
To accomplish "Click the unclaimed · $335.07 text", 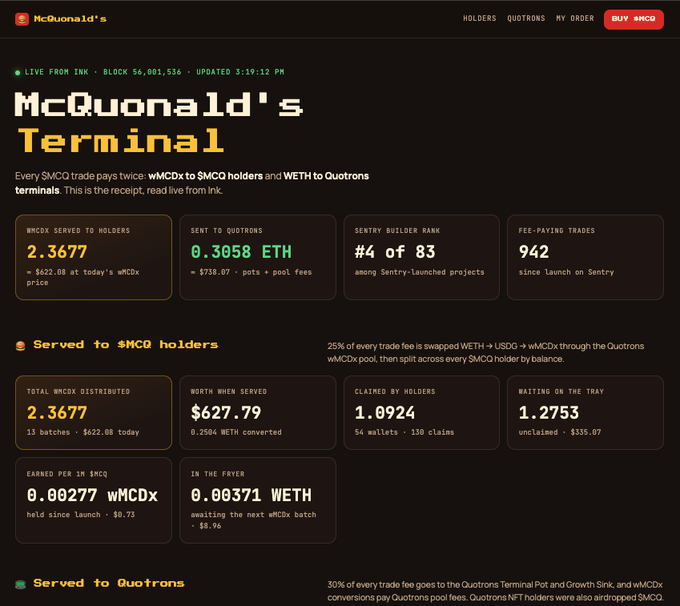I will (560, 432).
